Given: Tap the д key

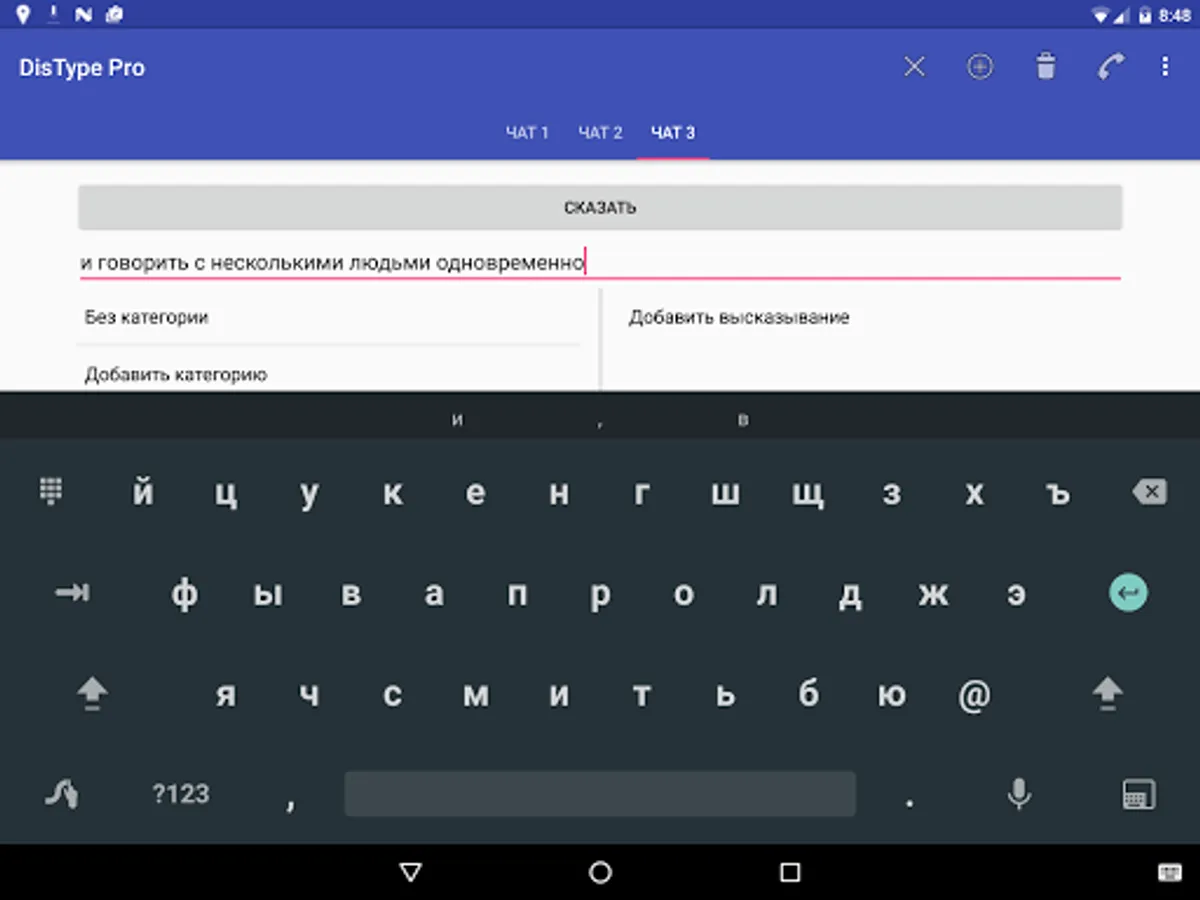Looking at the screenshot, I should (850, 596).
